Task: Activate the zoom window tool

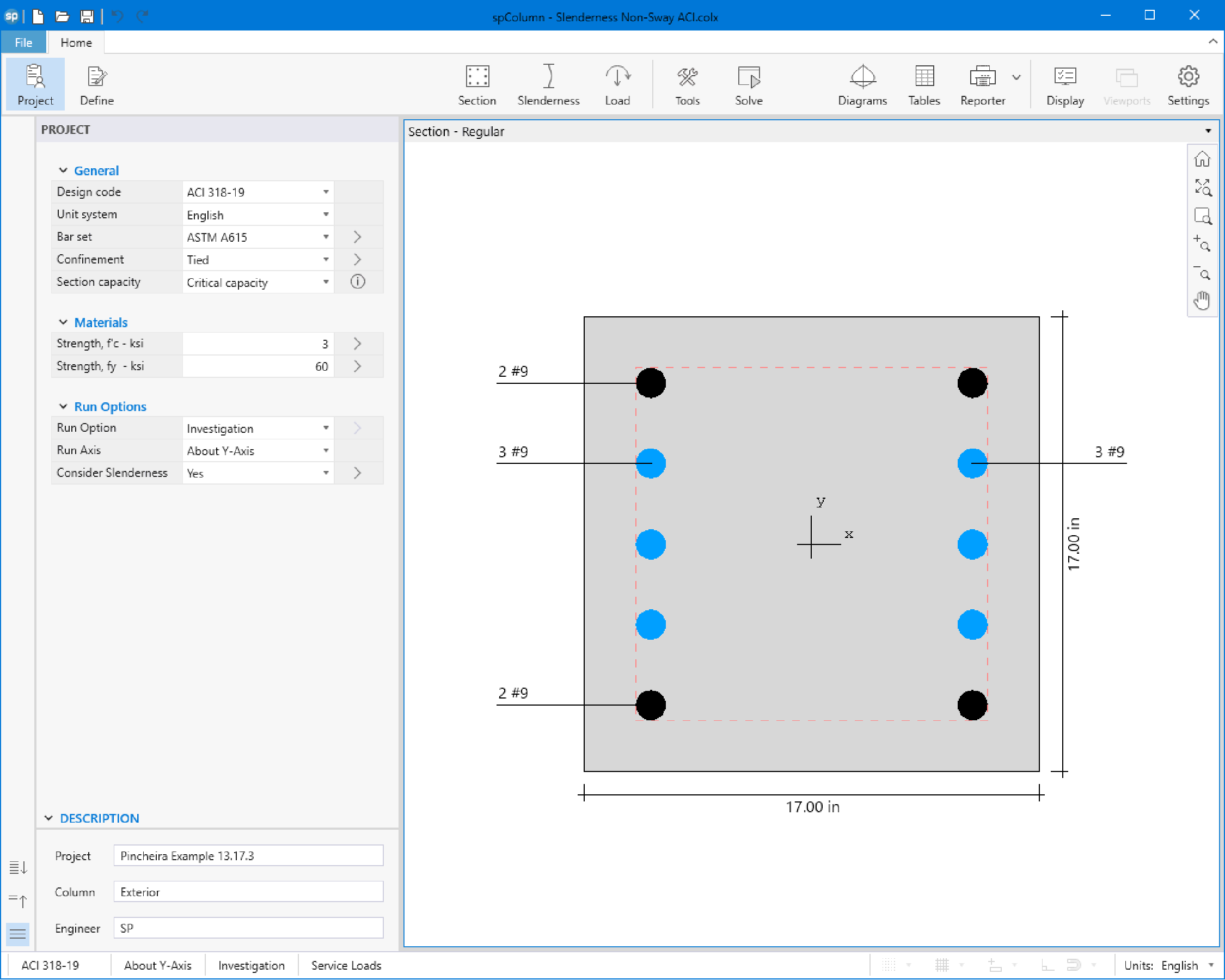Action: pos(1202,216)
